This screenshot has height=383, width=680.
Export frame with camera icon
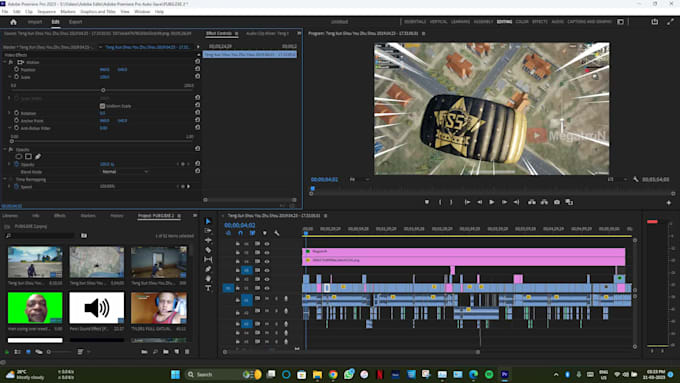click(x=557, y=202)
